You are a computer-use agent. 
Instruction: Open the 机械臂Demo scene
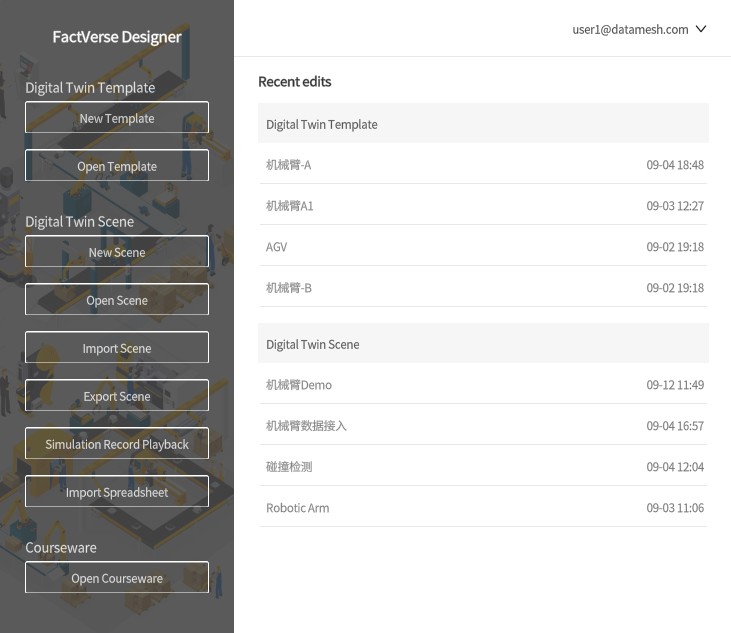[483, 385]
